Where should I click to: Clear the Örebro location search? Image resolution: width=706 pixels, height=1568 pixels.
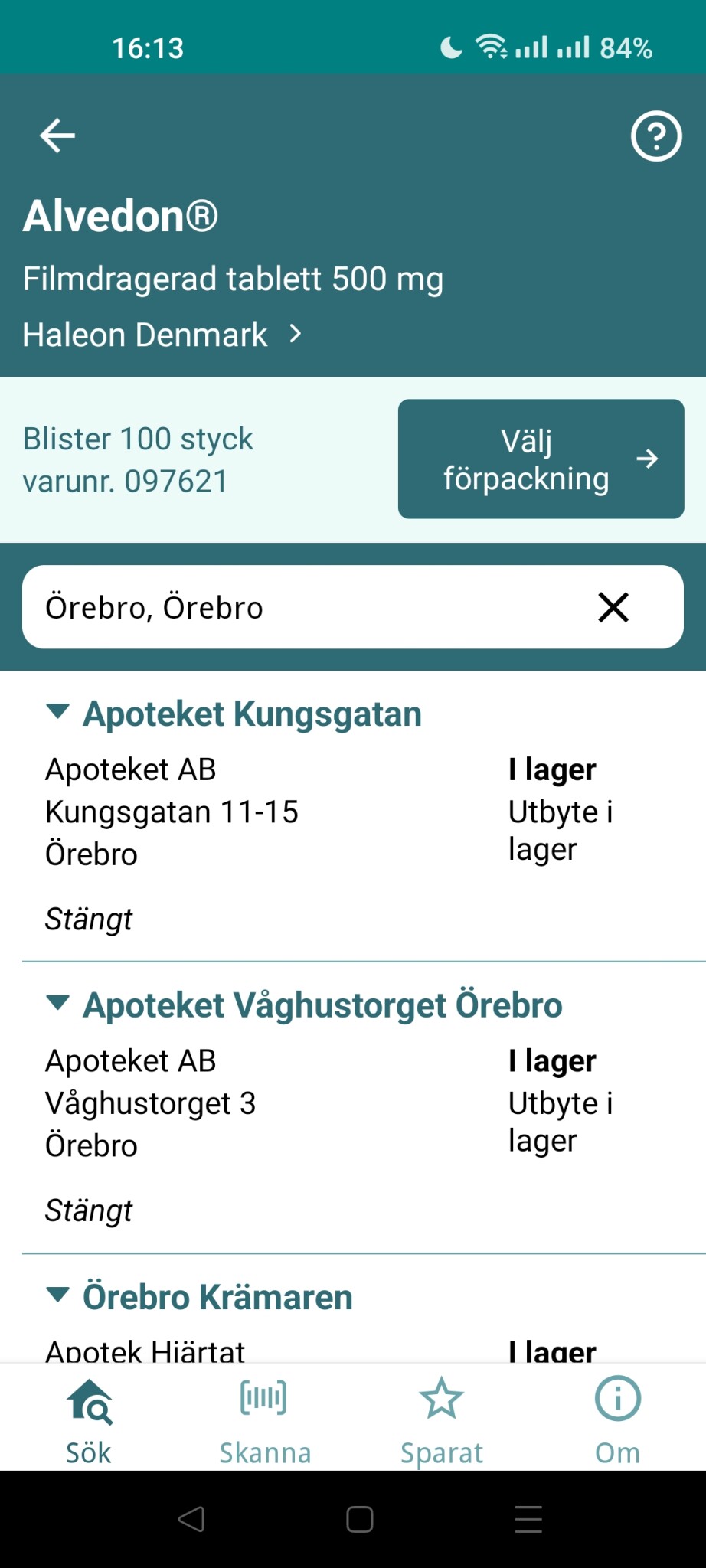pos(613,607)
